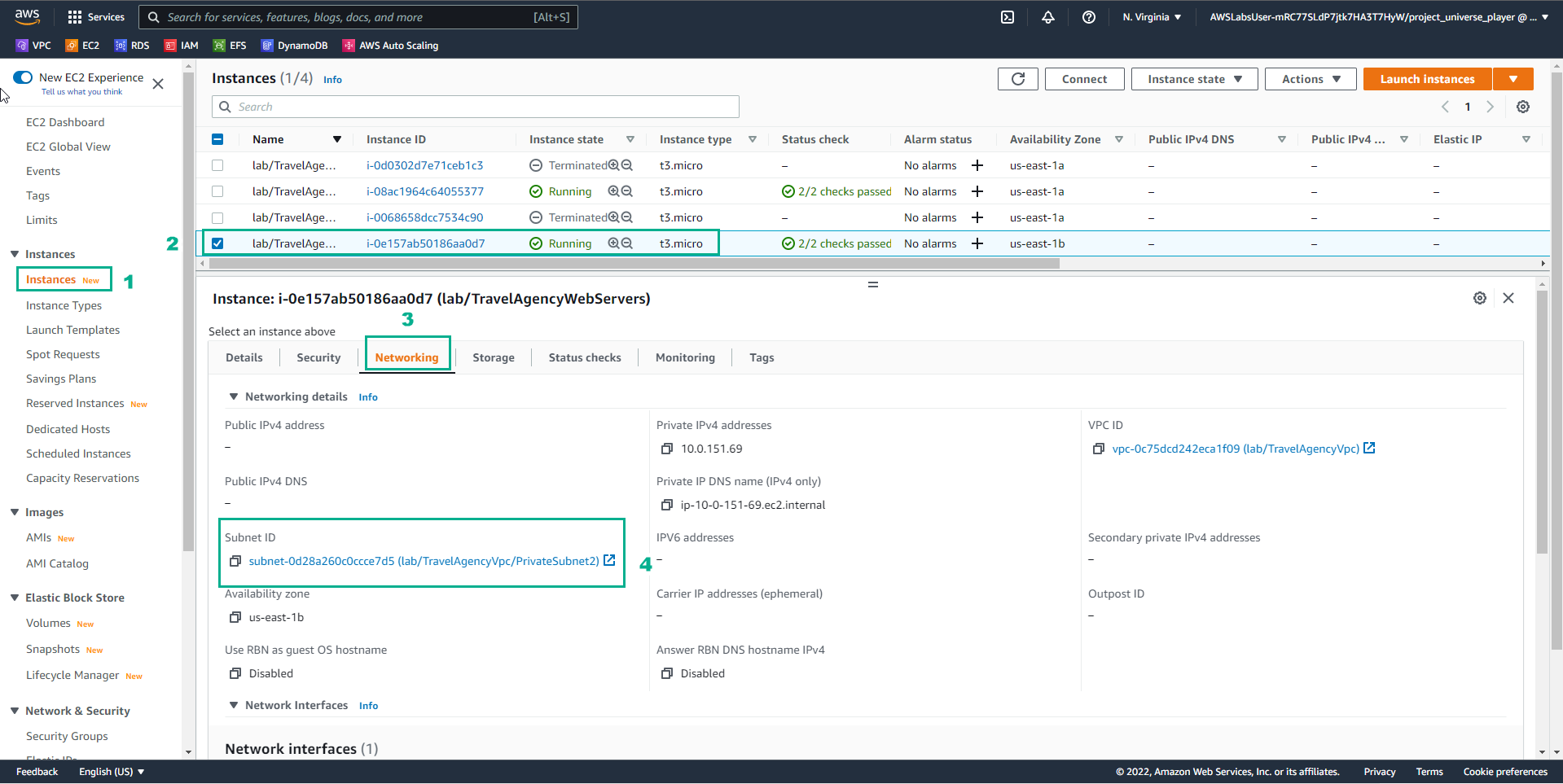The image size is (1563, 784).
Task: Add alarm for instance i-0e157ab50186aa0d7
Action: (x=977, y=243)
